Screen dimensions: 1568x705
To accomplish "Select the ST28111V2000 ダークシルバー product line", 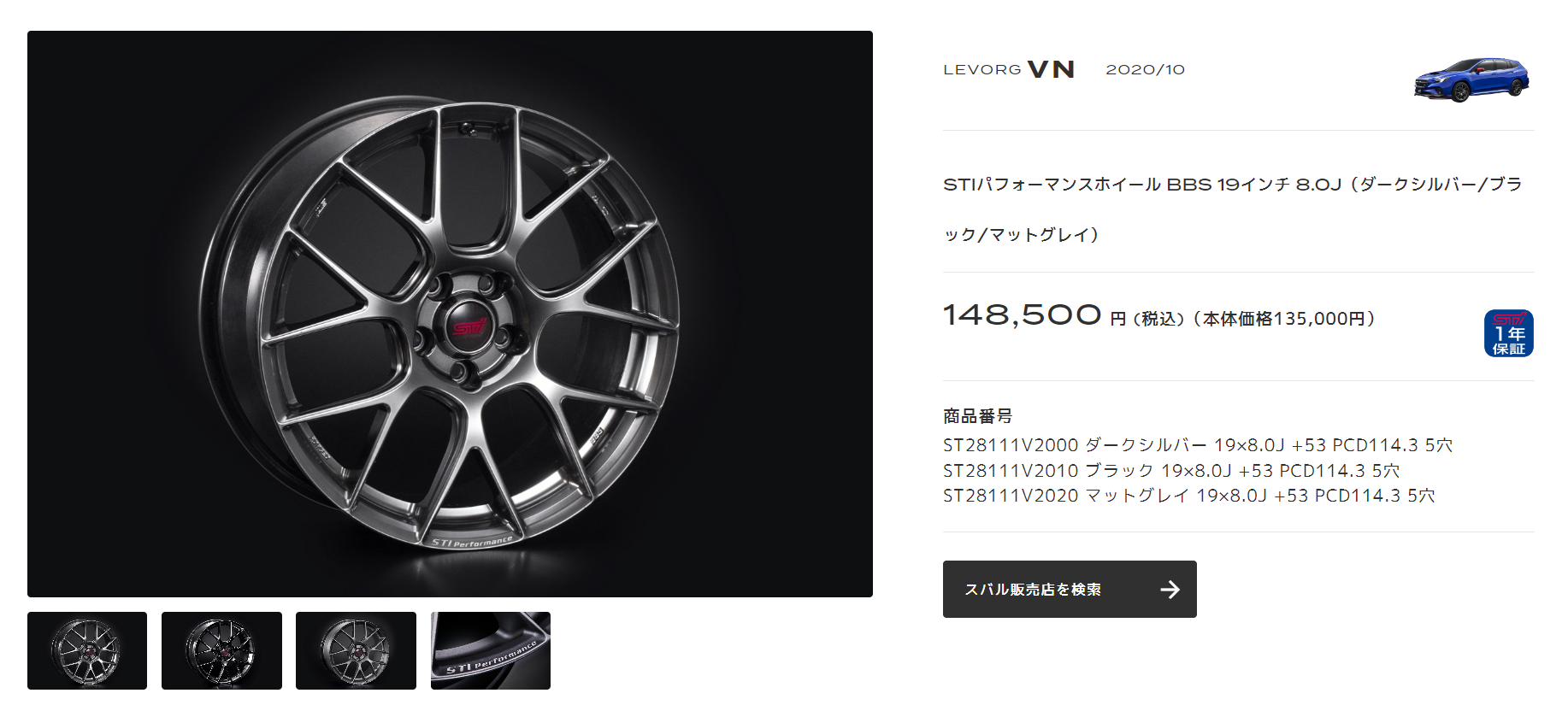I will [x=1198, y=445].
